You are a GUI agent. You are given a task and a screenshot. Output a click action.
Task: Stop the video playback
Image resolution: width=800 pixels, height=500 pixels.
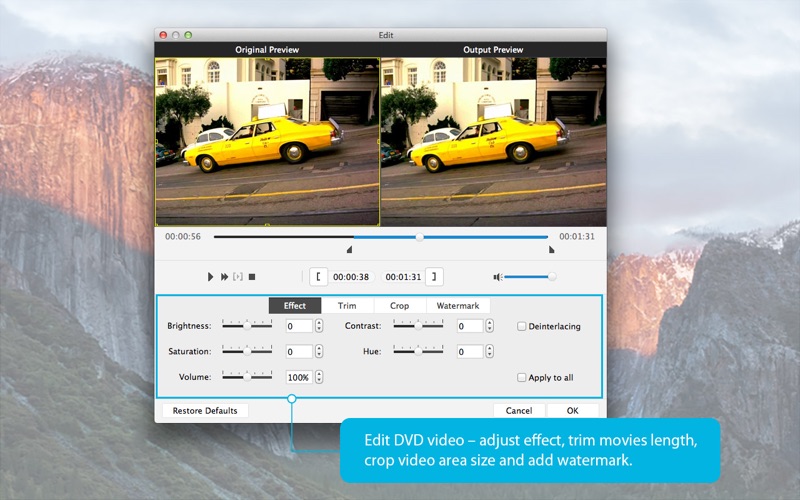252,276
